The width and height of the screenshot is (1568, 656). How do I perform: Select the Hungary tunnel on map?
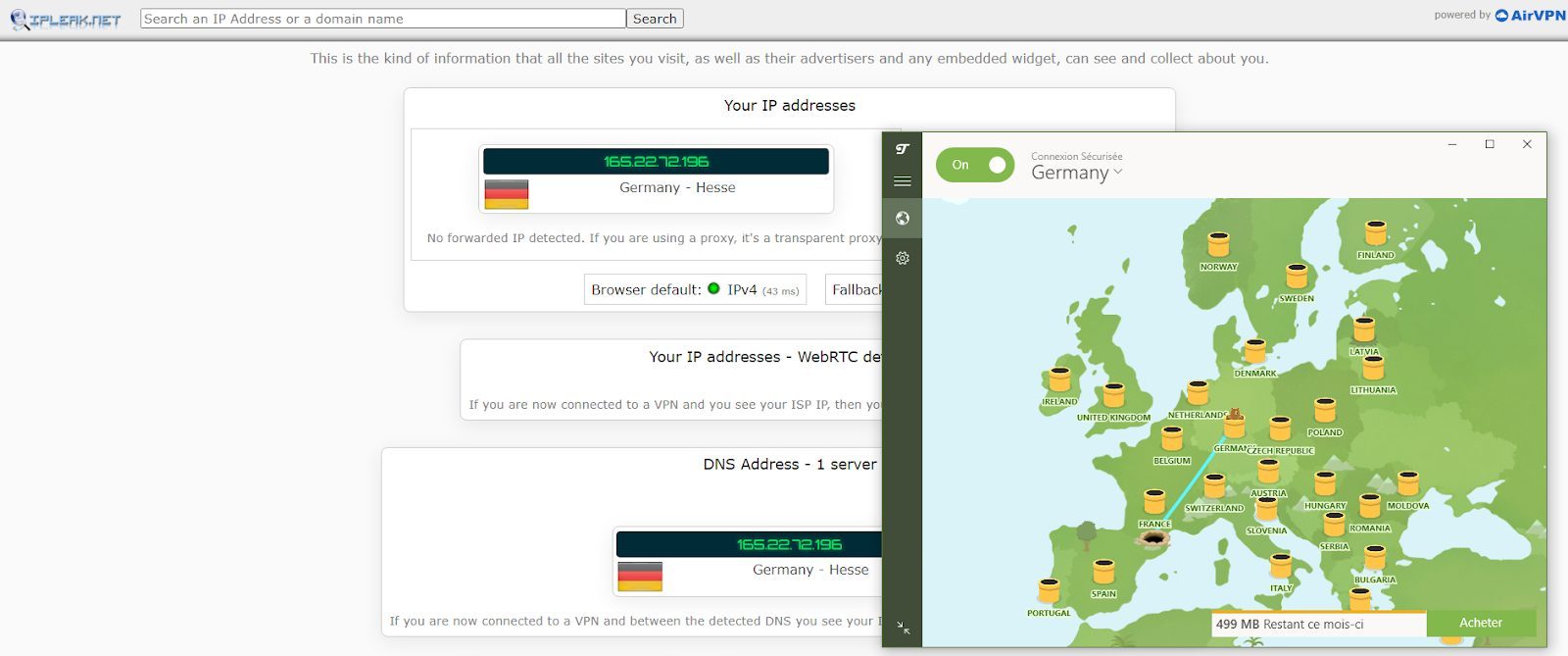click(1325, 484)
